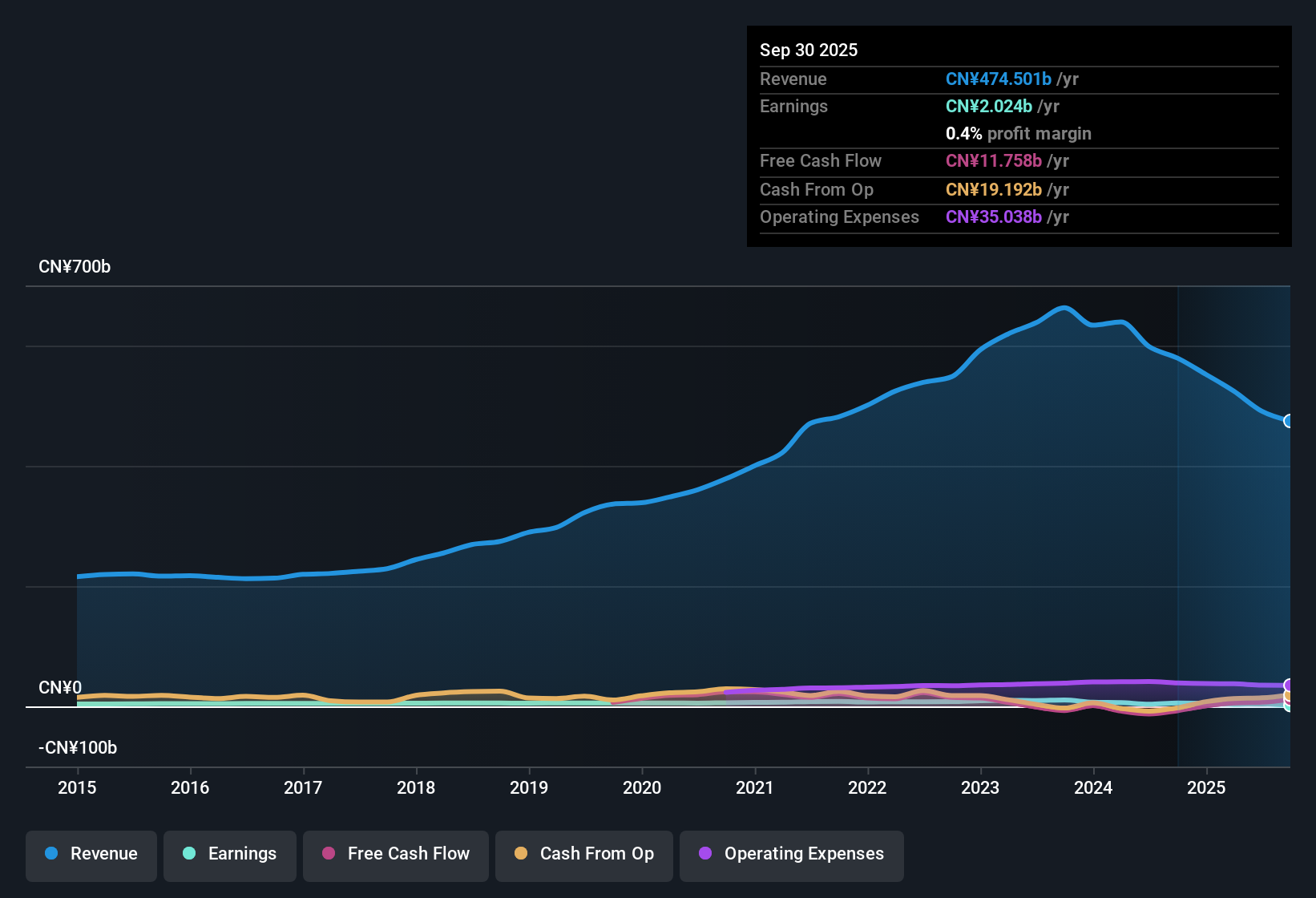Toggle the Cash From Op series off
This screenshot has height=898, width=1316.
[x=583, y=854]
